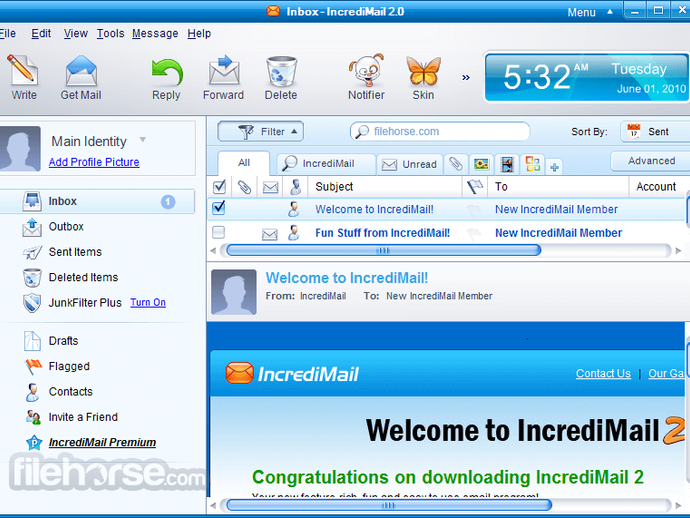690x518 pixels.
Task: Click the Advanced search button
Action: [651, 161]
